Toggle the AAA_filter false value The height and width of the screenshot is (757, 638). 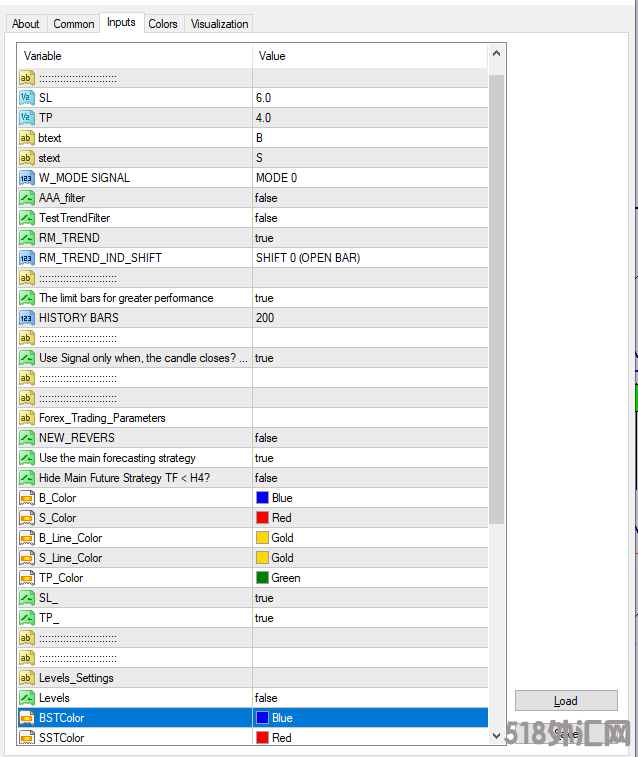coord(370,198)
